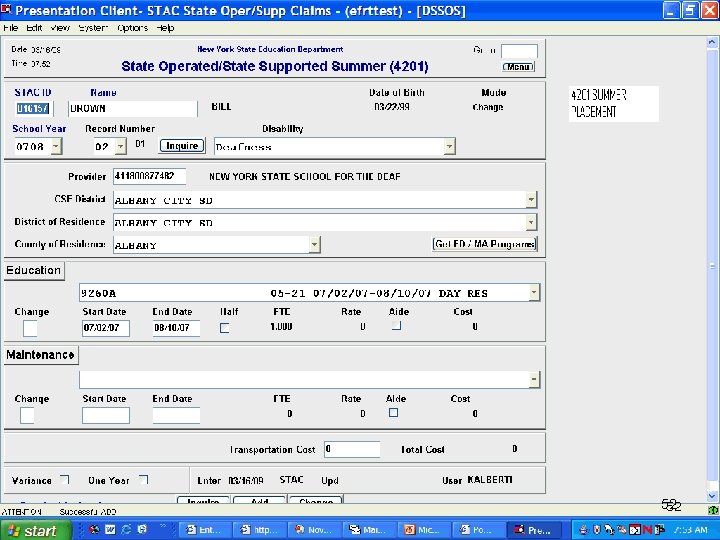Click the red N tray icon
Viewport: 720px width, 540px height.
tap(648, 530)
